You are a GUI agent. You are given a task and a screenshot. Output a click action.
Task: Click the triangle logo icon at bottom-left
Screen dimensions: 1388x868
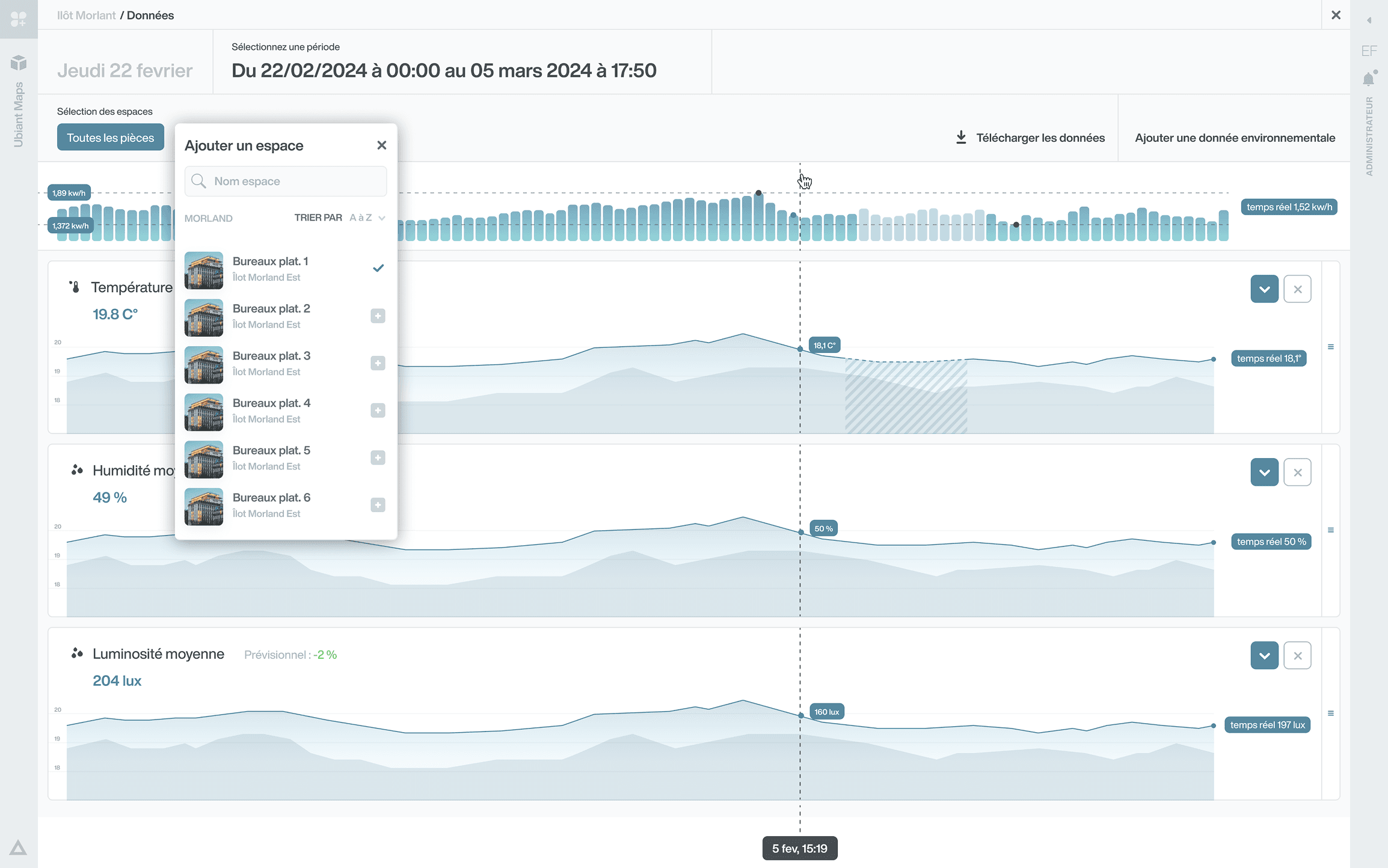pyautogui.click(x=18, y=848)
